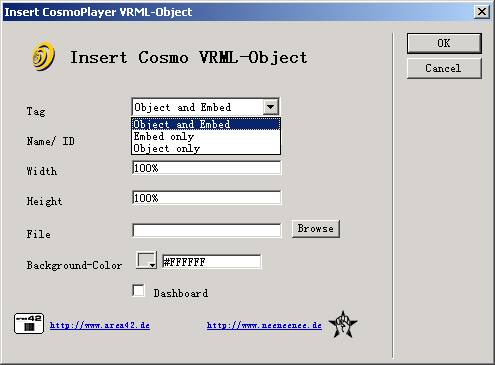
Task: Open the http://www.neeneenee.de link
Action: pyautogui.click(x=264, y=325)
